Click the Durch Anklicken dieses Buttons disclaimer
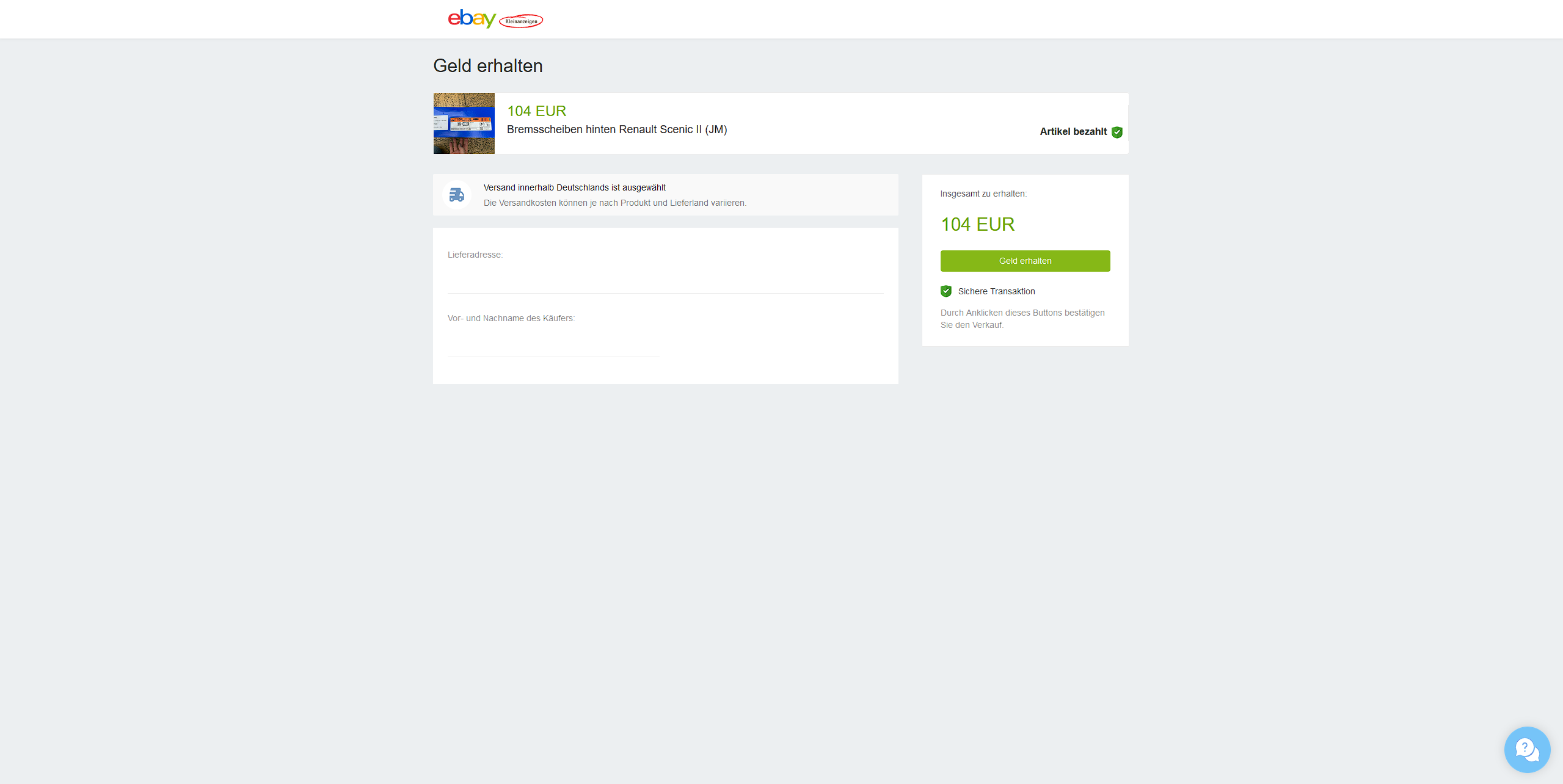The image size is (1563, 784). (x=1023, y=319)
